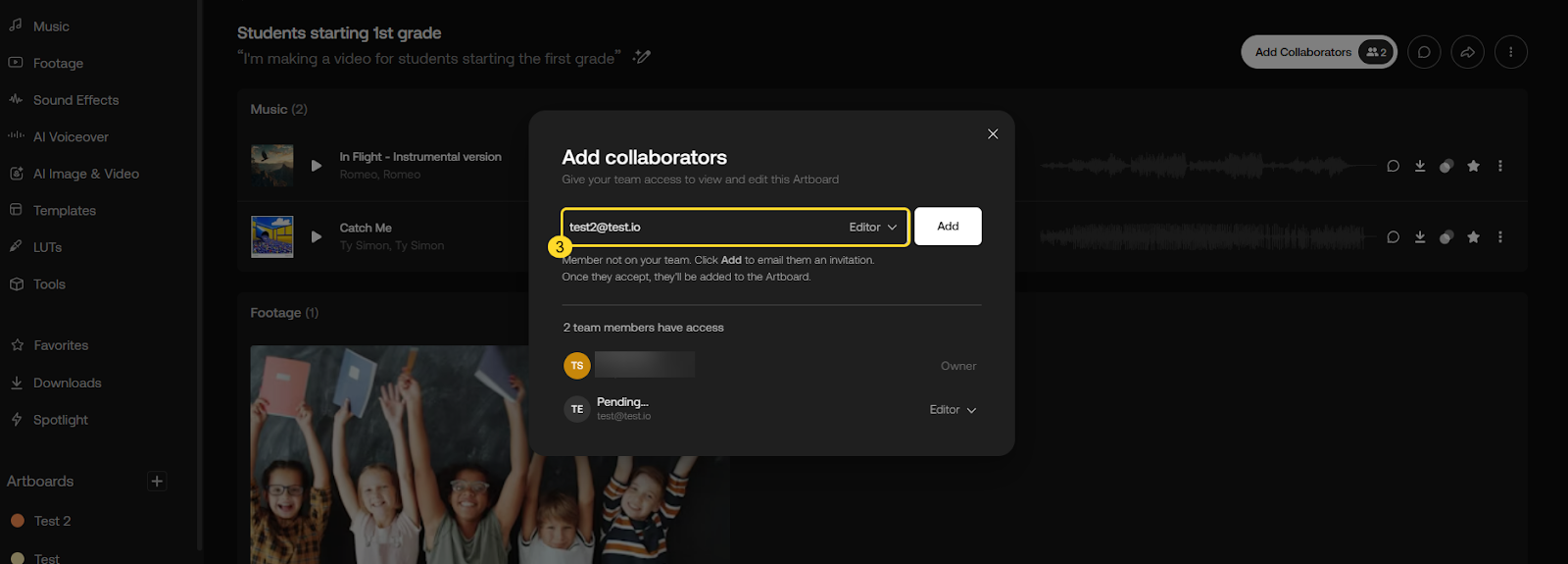
Task: Open In Flight track more options
Action: (x=1500, y=166)
